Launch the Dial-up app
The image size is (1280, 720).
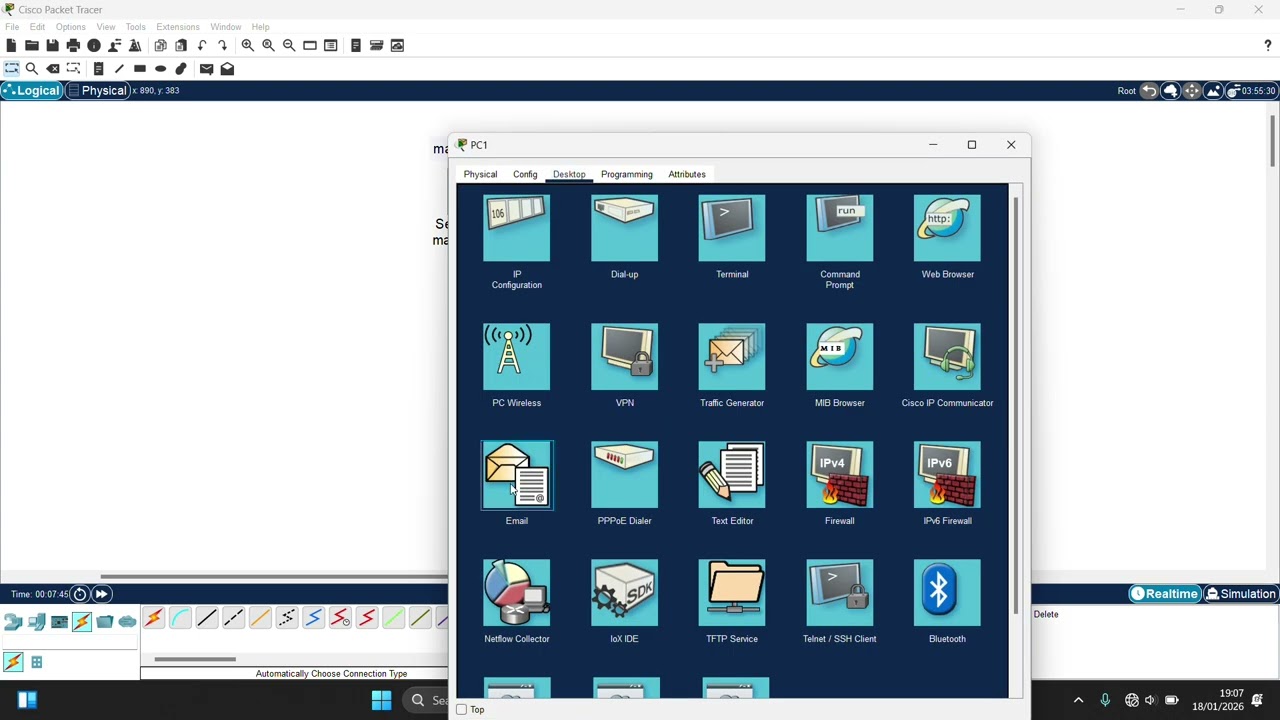click(624, 237)
